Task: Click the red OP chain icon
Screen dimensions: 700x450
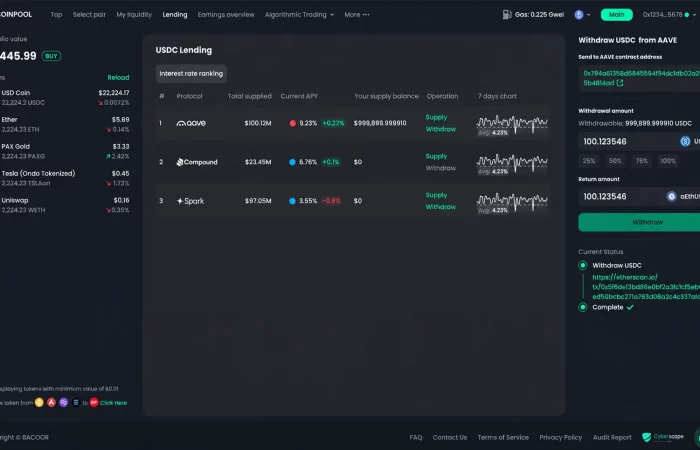Action: pyautogui.click(x=94, y=403)
